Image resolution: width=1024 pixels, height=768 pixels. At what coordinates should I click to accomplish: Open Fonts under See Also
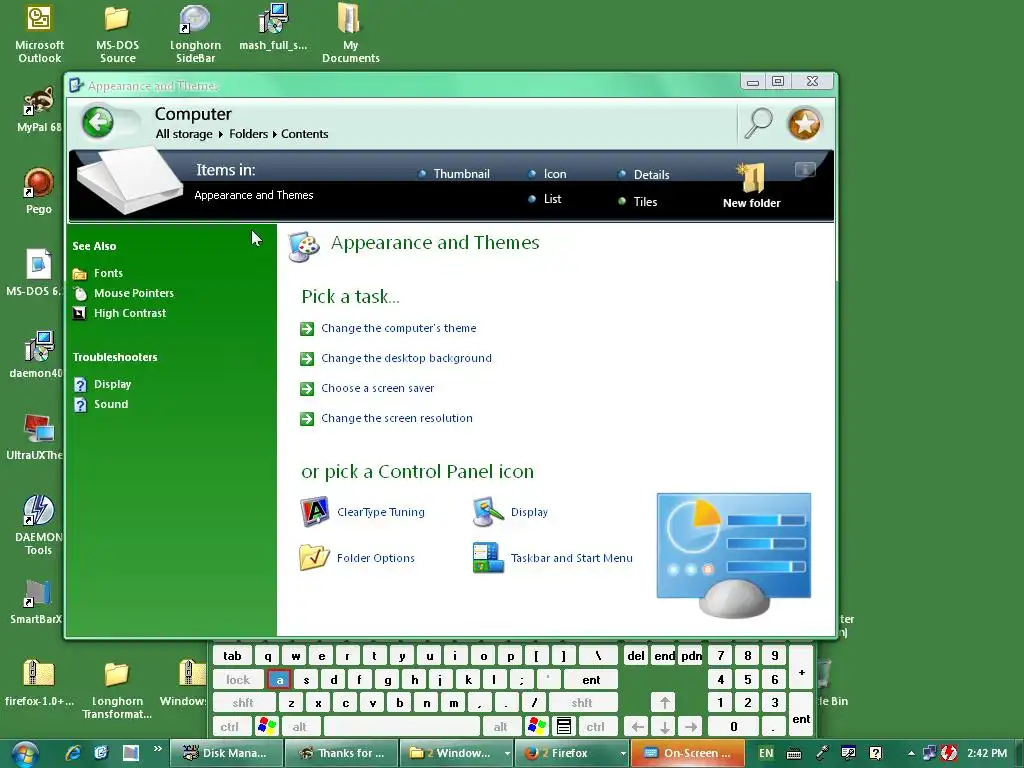[x=98, y=273]
